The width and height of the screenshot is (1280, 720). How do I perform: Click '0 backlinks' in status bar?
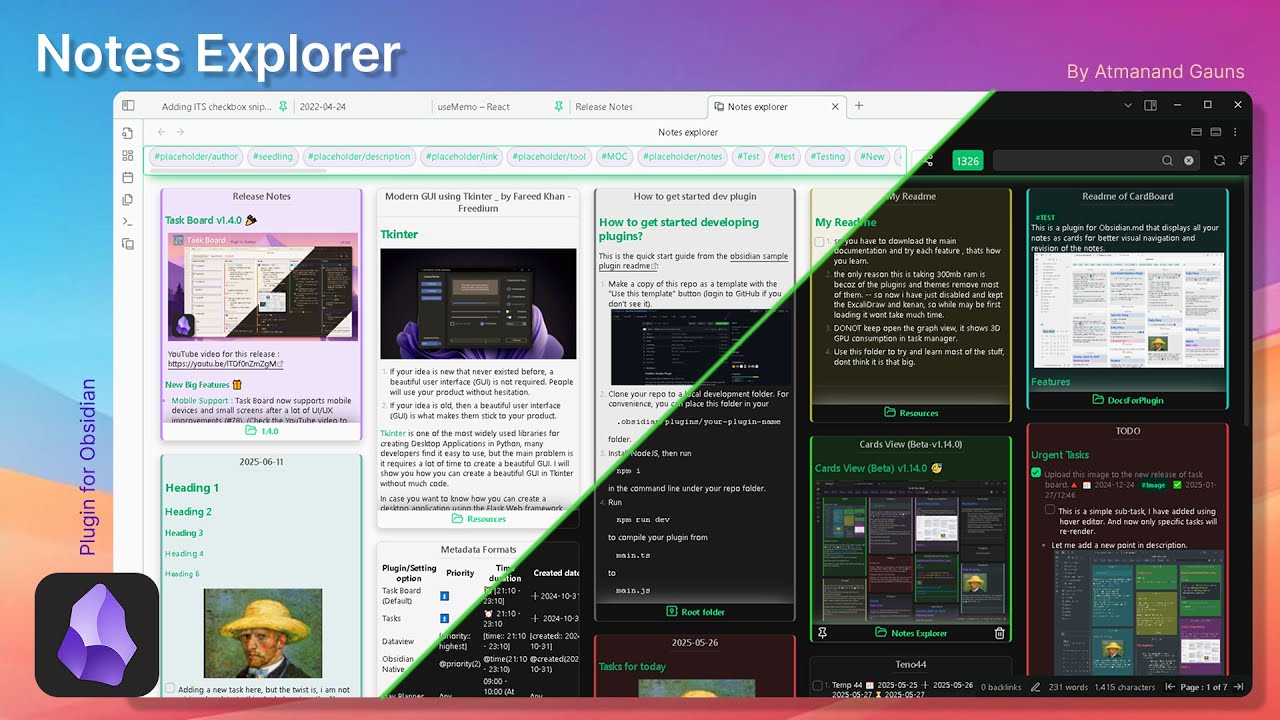click(x=1001, y=687)
